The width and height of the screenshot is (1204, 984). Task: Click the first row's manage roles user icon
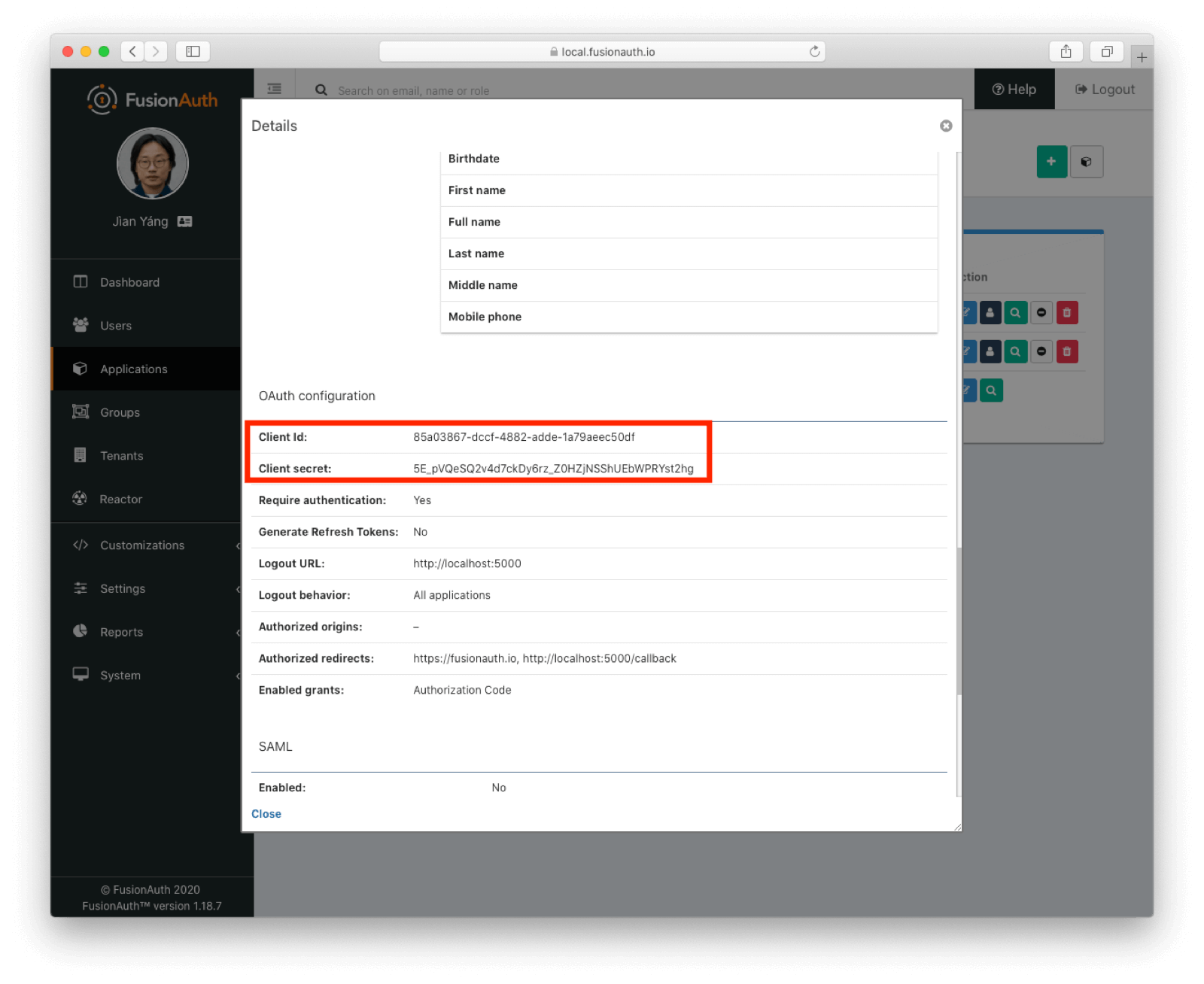[990, 313]
